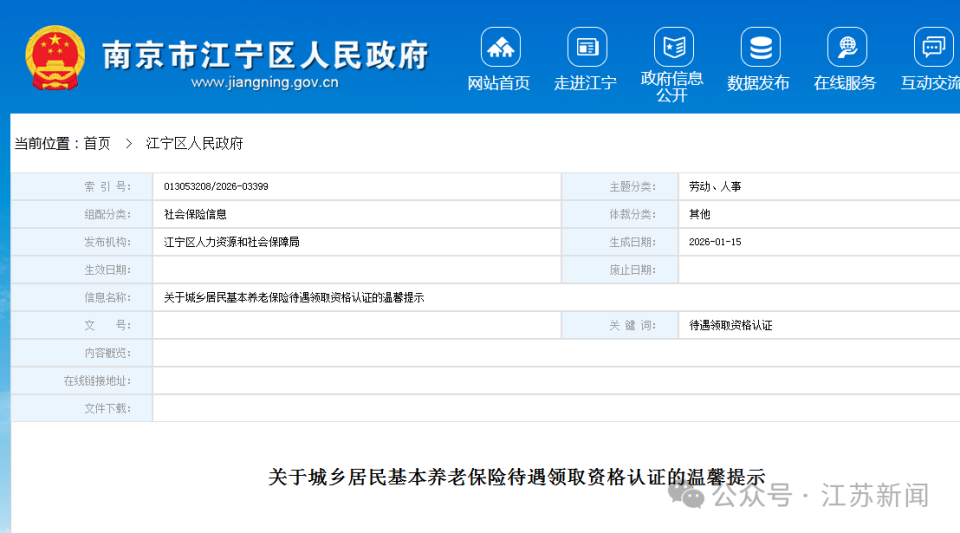This screenshot has height=533, width=960.
Task: Click the 内容概览 label cell
Action: click(x=81, y=353)
